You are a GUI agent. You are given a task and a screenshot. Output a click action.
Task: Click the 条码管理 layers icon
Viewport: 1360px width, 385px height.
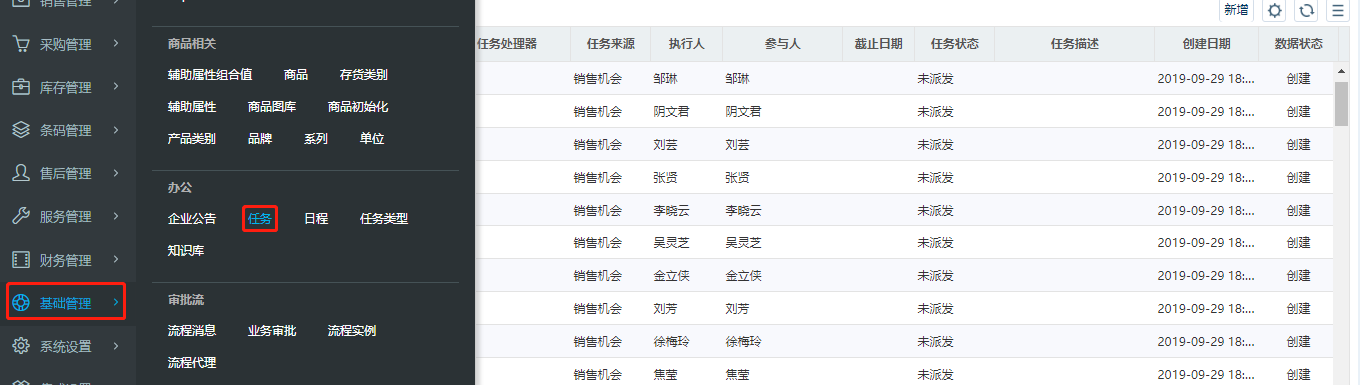click(x=21, y=130)
